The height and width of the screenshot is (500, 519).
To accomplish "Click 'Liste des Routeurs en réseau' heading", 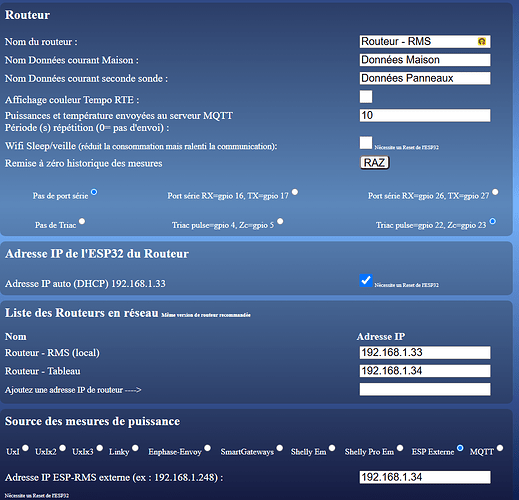I will click(82, 313).
